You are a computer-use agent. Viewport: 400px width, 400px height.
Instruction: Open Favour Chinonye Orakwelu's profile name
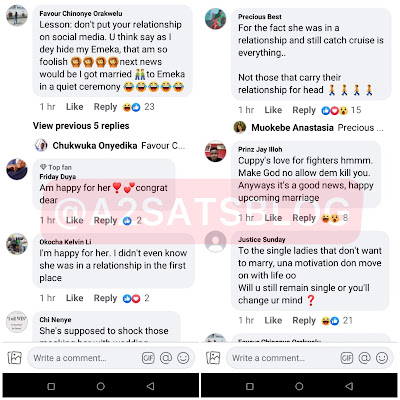coord(81,14)
